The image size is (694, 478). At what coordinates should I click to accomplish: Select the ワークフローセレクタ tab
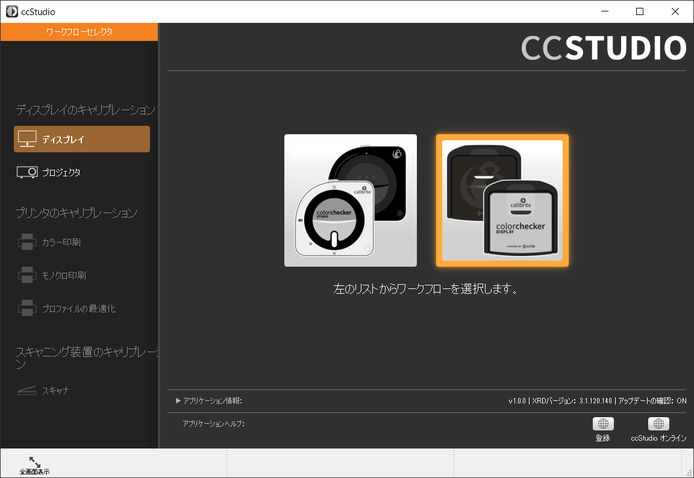pos(79,32)
